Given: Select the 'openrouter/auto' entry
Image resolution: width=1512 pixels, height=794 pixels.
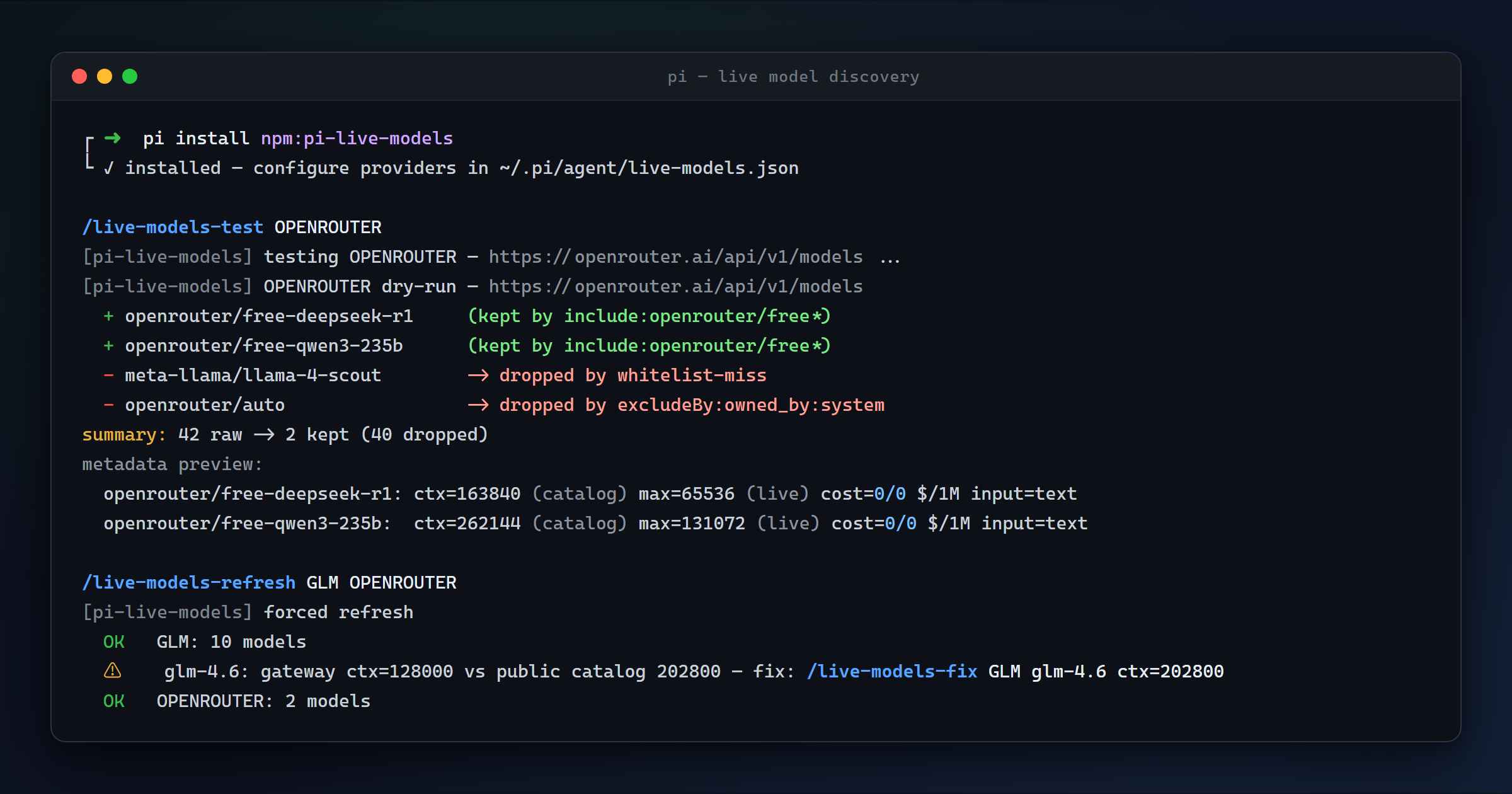Looking at the screenshot, I should [x=205, y=405].
